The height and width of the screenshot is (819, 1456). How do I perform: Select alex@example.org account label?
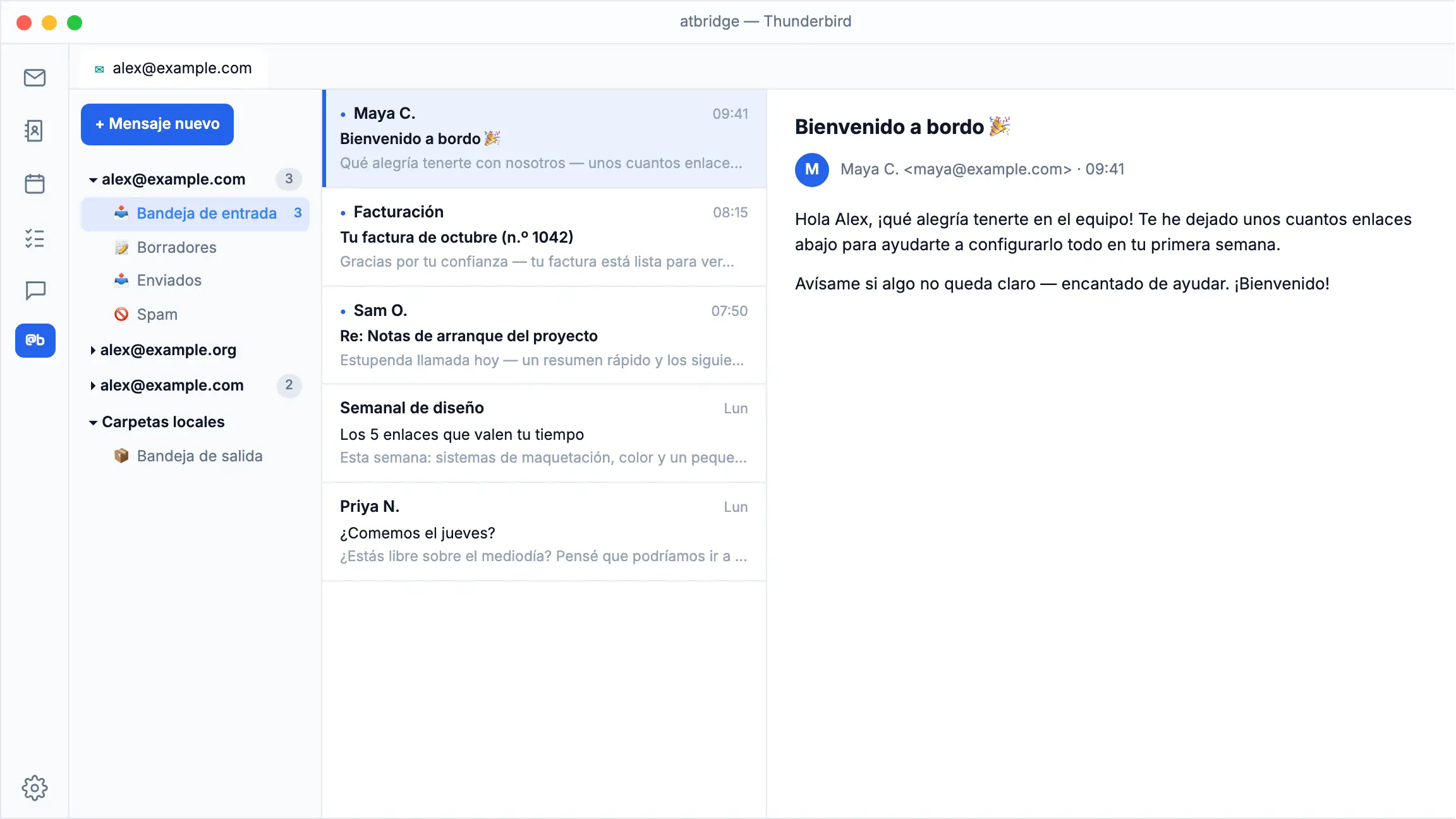pyautogui.click(x=168, y=349)
